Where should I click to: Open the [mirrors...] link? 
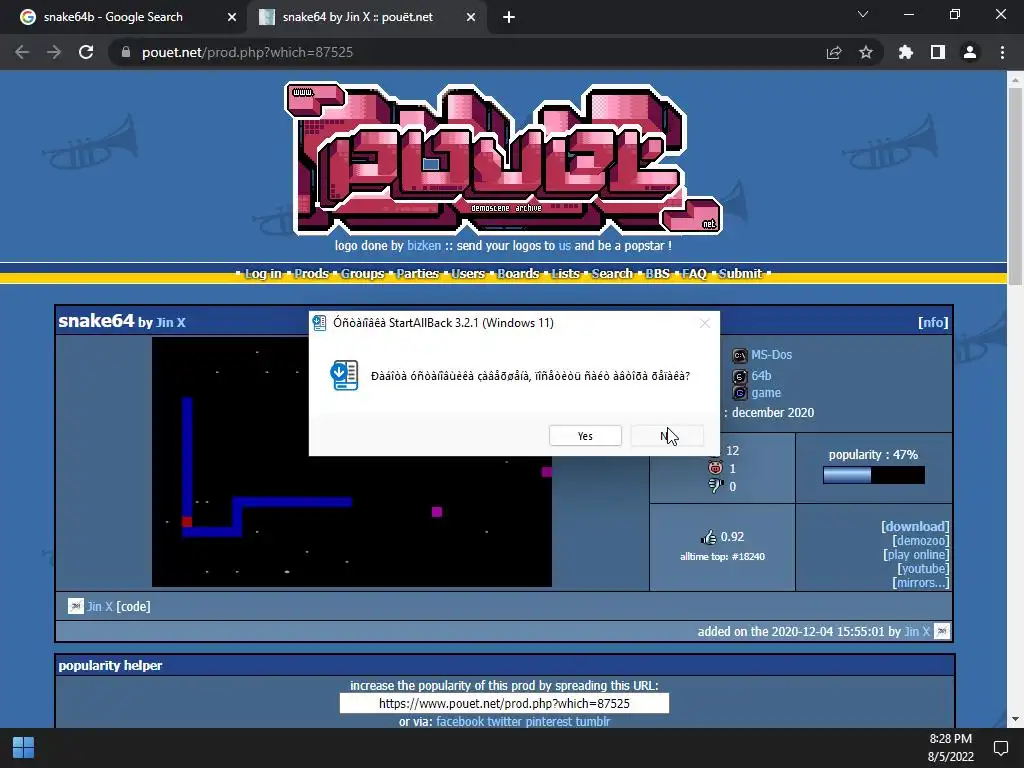coord(921,583)
